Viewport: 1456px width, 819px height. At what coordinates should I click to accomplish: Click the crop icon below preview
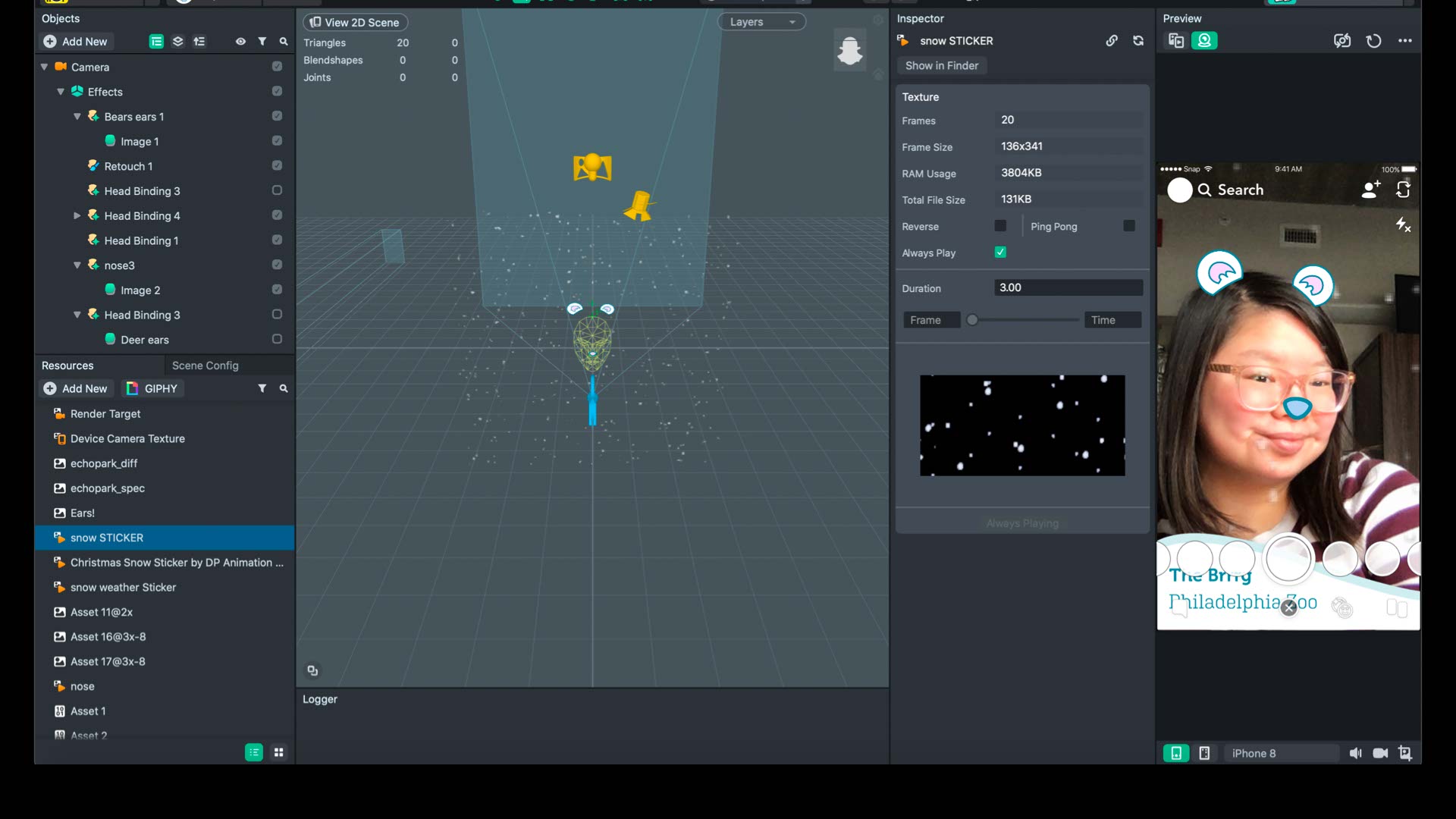coord(1405,753)
